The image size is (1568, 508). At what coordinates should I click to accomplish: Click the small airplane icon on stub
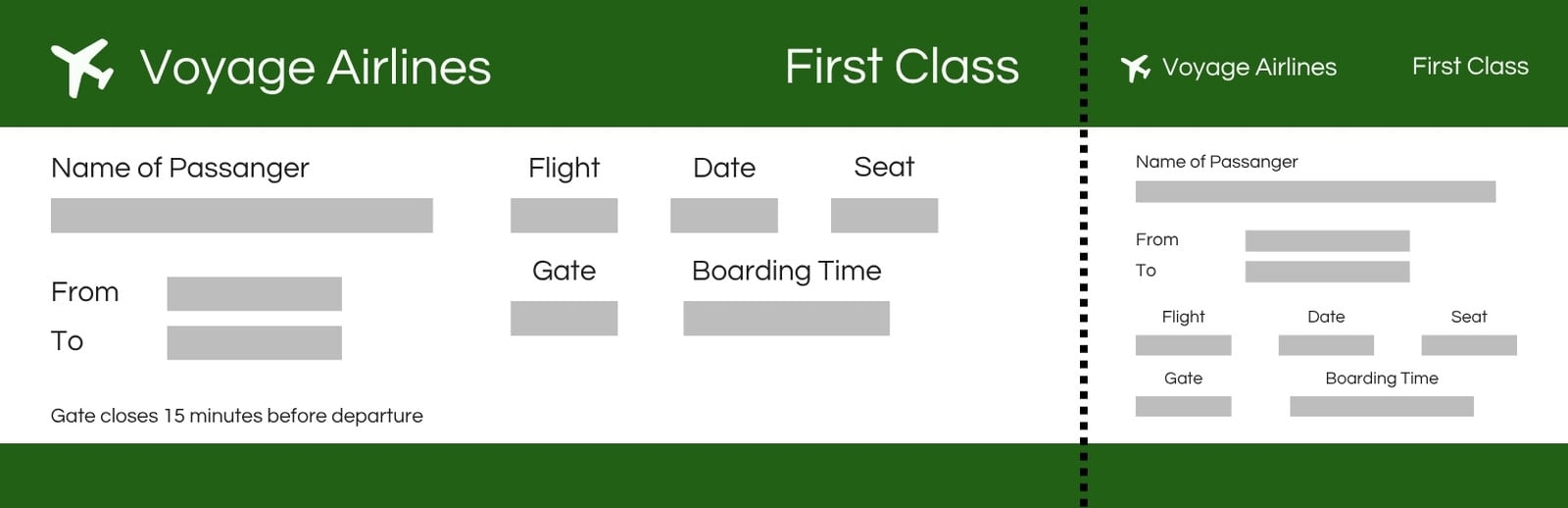tap(1135, 68)
